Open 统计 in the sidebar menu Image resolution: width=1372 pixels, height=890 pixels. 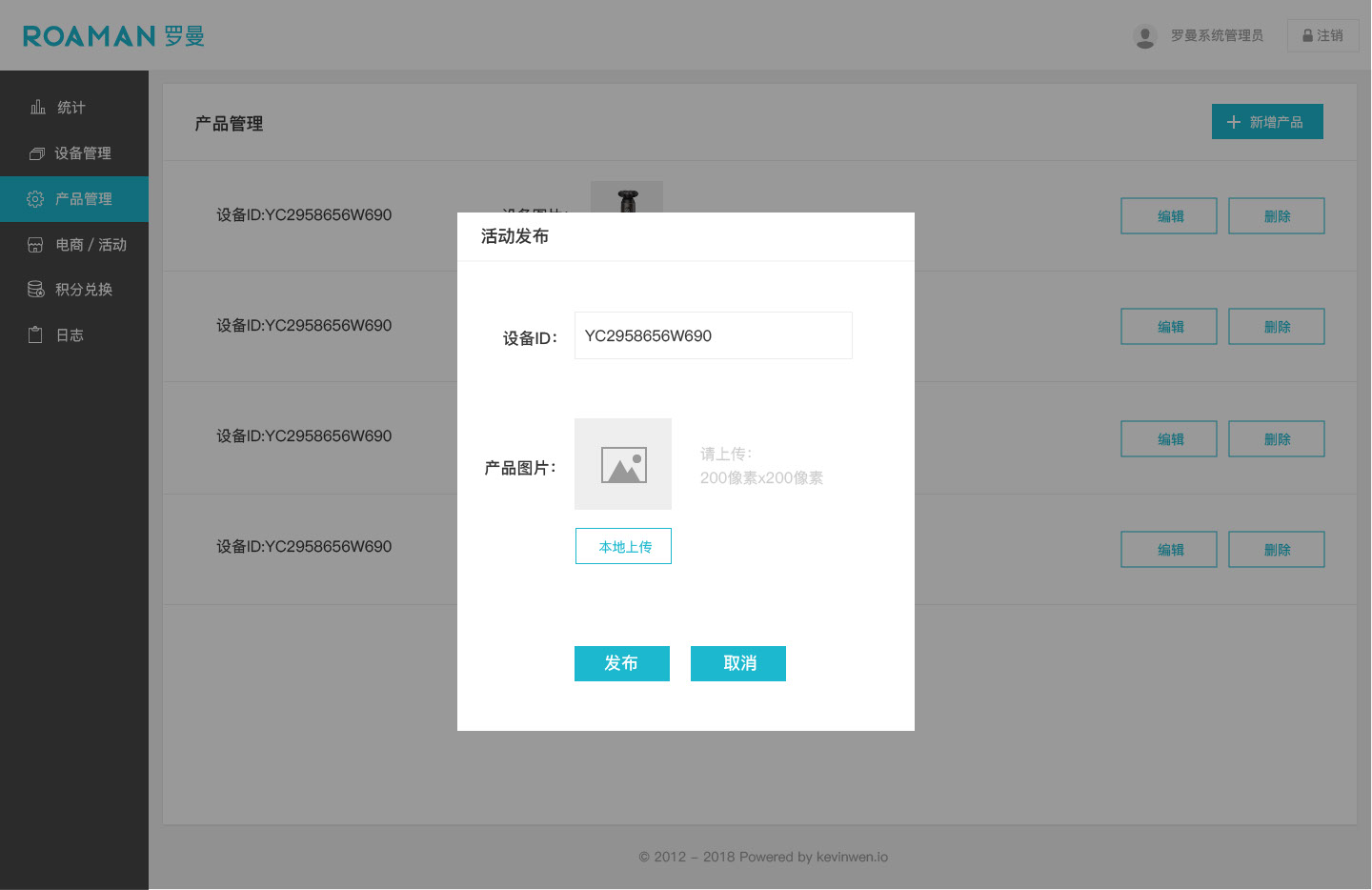71,108
